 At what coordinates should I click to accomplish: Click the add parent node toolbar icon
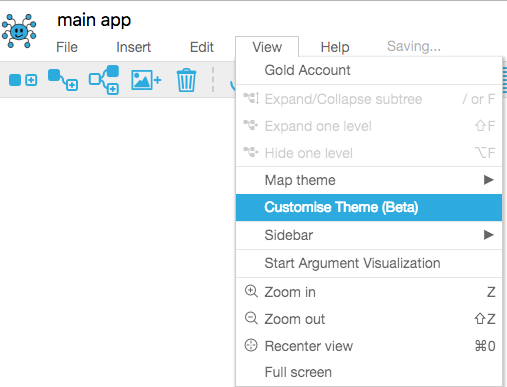(104, 80)
